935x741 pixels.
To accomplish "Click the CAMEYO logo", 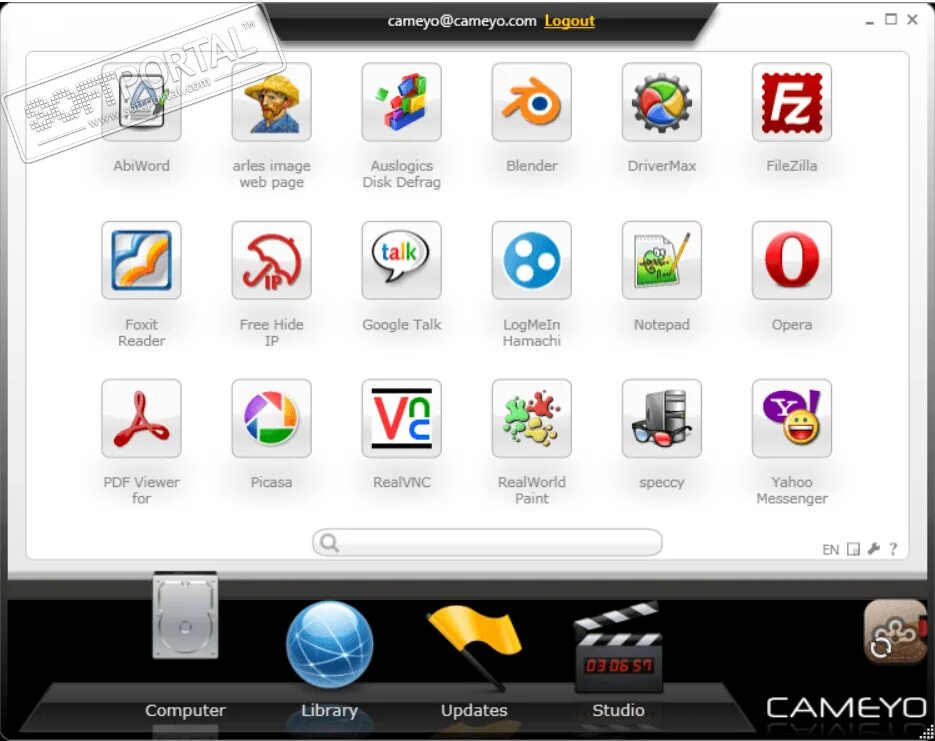I will coord(846,708).
